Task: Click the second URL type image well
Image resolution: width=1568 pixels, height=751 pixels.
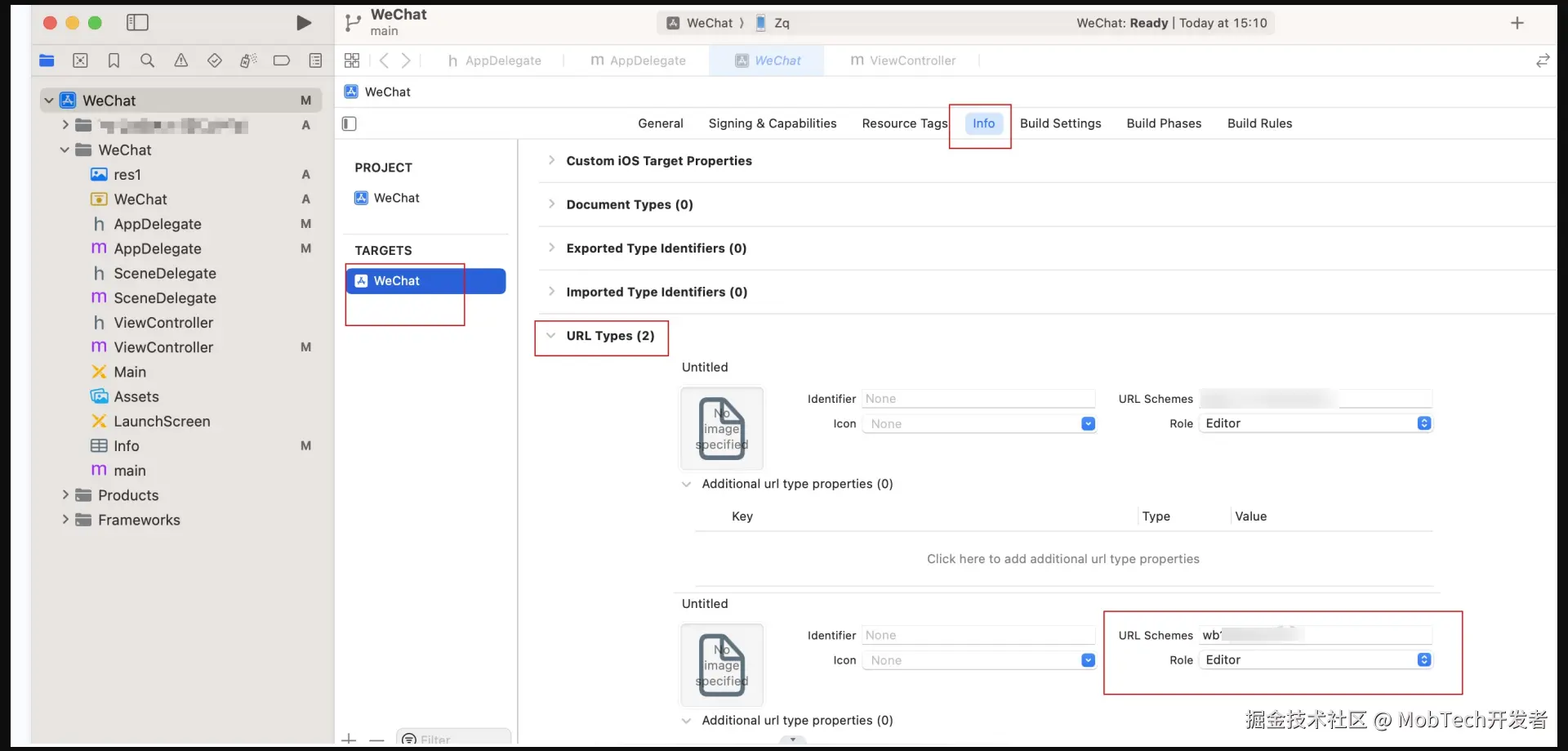Action: (x=722, y=665)
